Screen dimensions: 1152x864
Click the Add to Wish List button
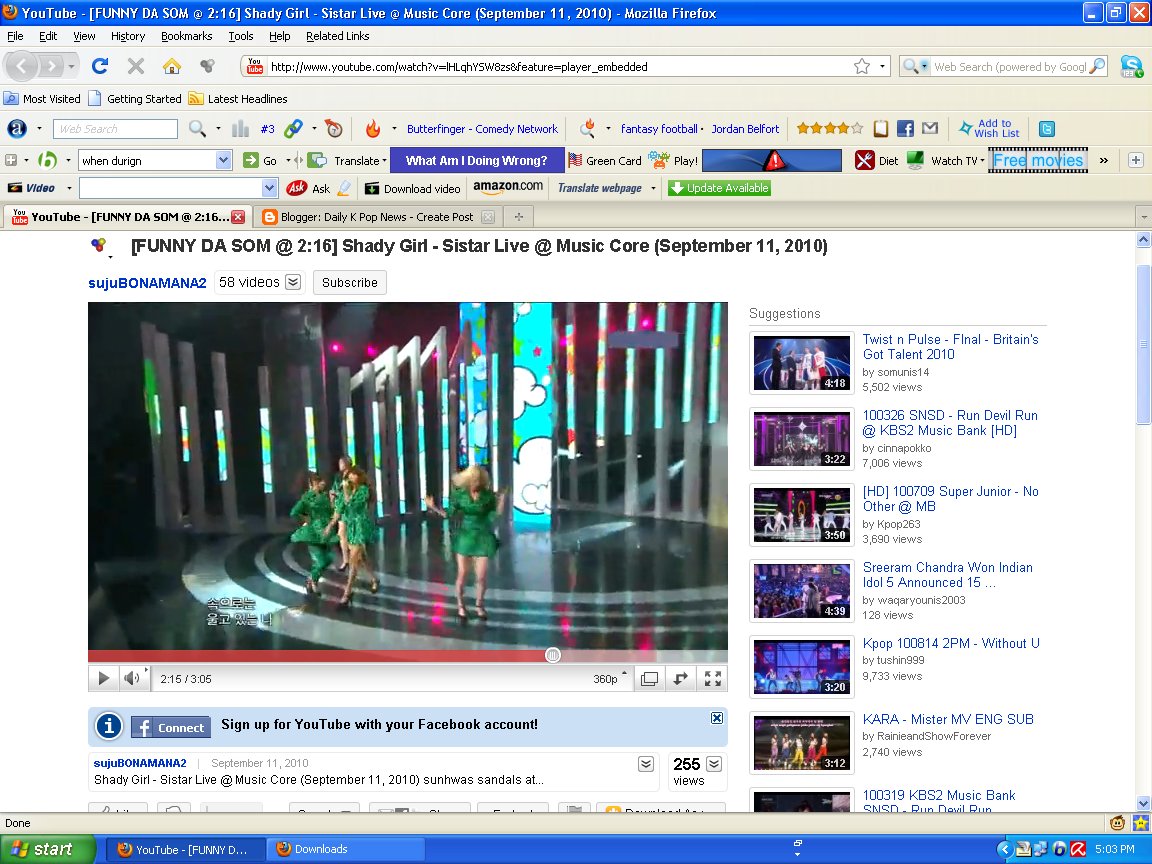990,129
